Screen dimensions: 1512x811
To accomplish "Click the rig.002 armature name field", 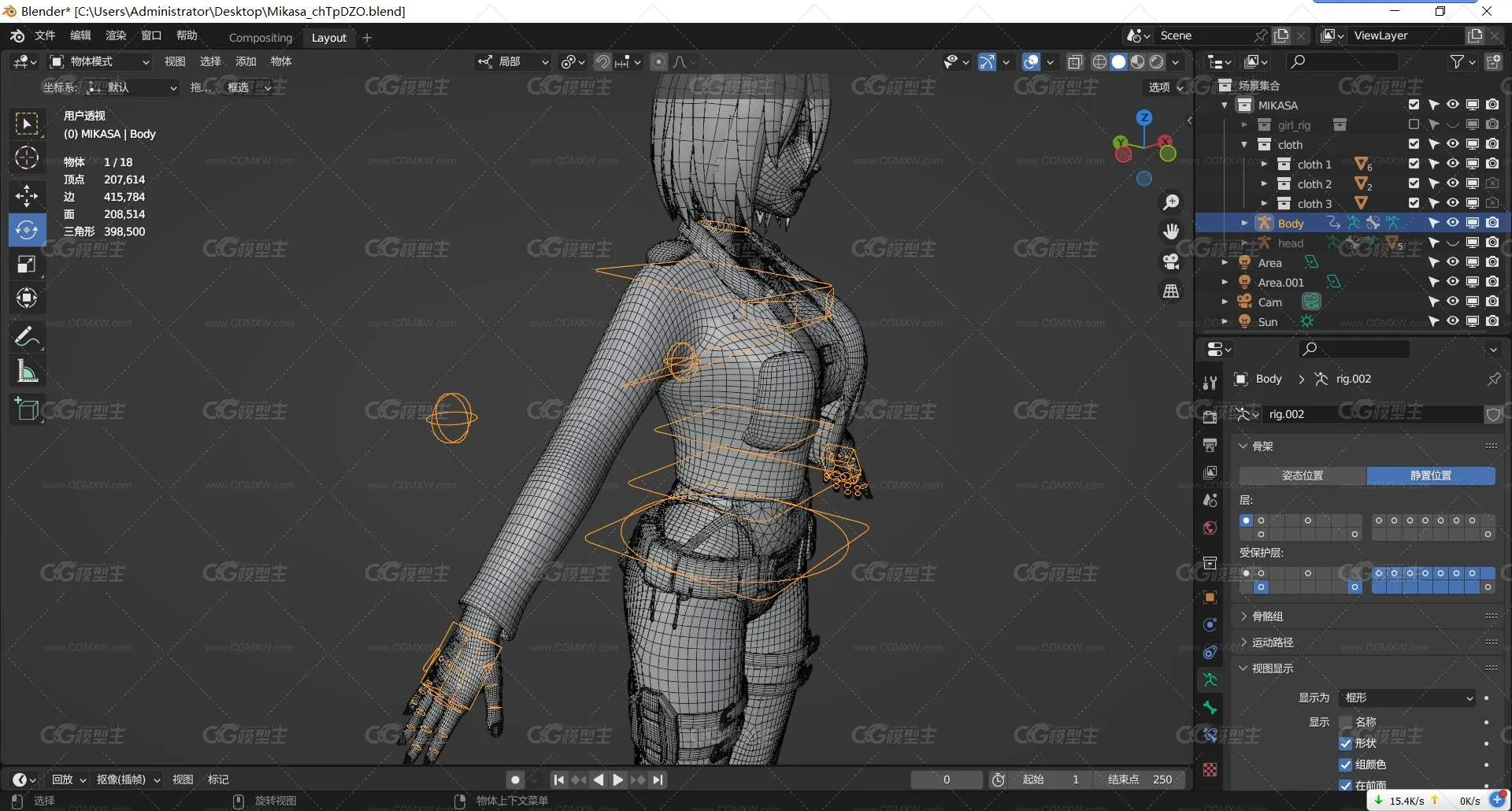I will pyautogui.click(x=1373, y=414).
